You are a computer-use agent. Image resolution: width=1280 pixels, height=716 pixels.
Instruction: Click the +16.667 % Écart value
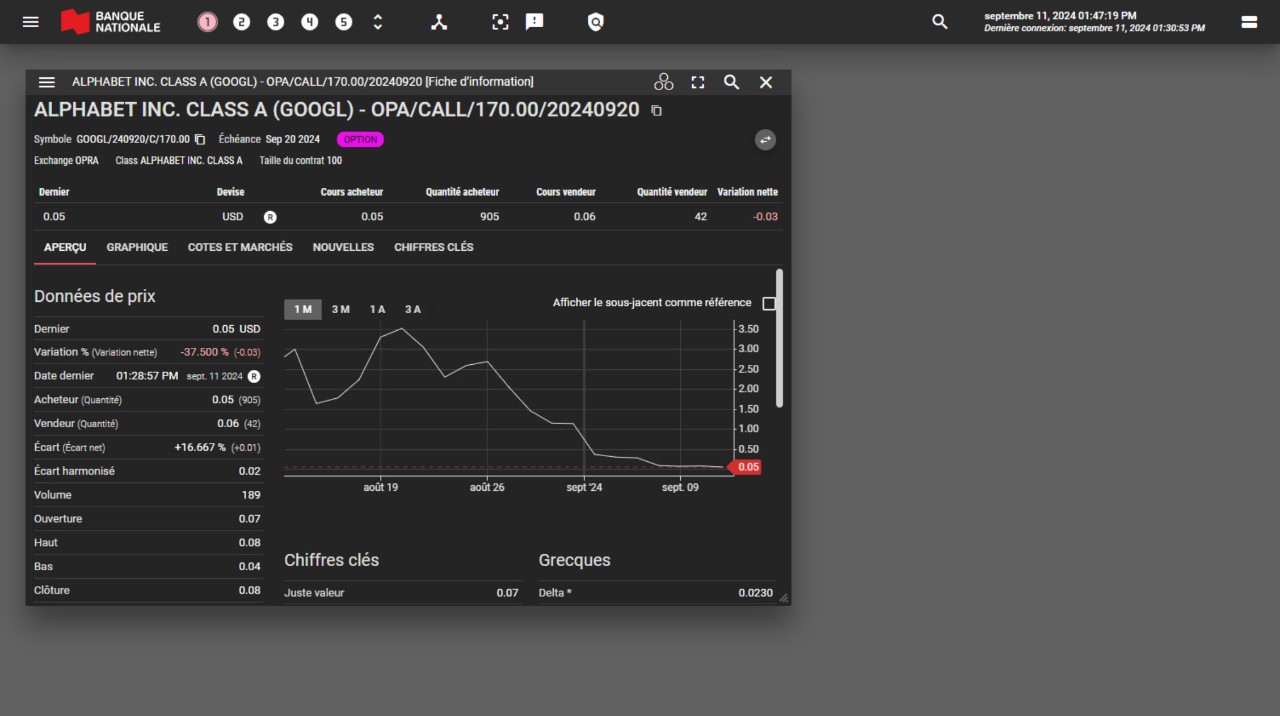(200, 447)
